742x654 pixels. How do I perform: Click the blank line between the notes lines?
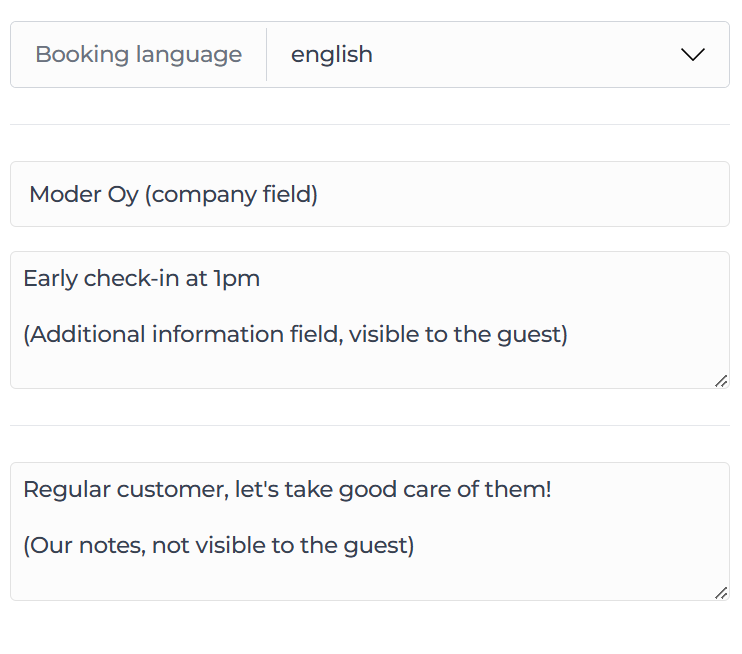pos(300,518)
